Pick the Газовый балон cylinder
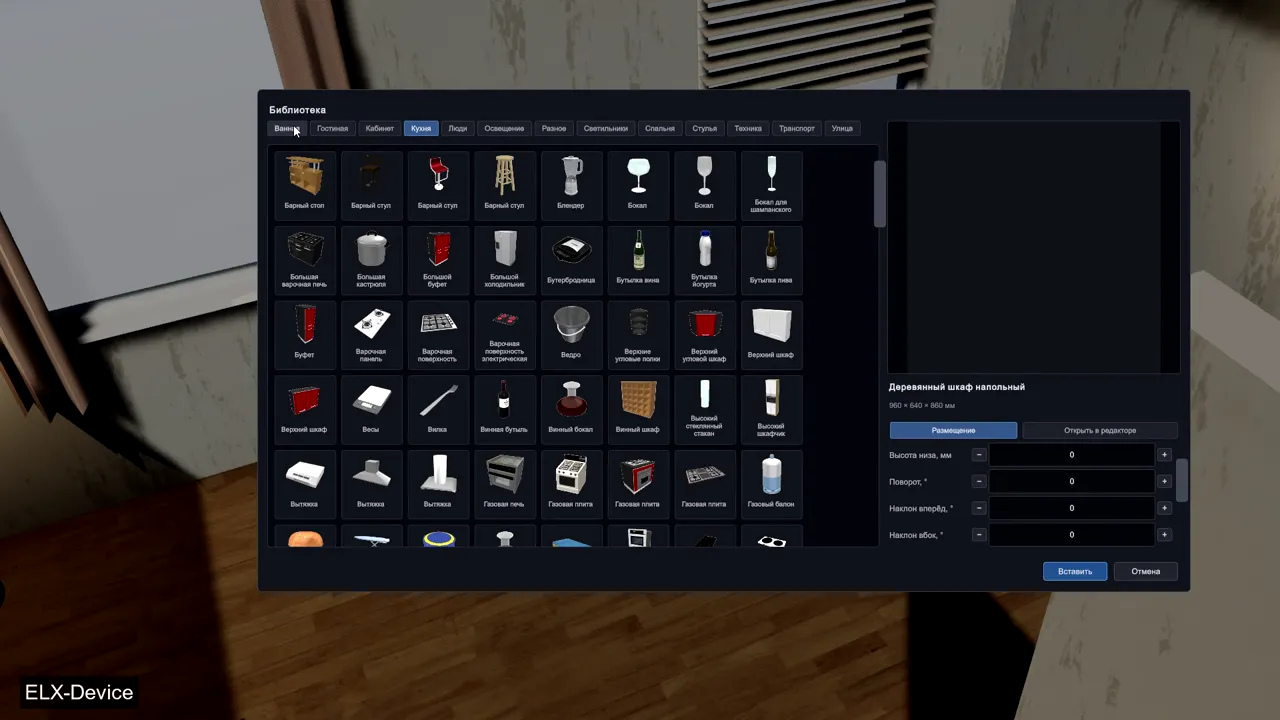This screenshot has width=1280, height=720. coord(771,484)
